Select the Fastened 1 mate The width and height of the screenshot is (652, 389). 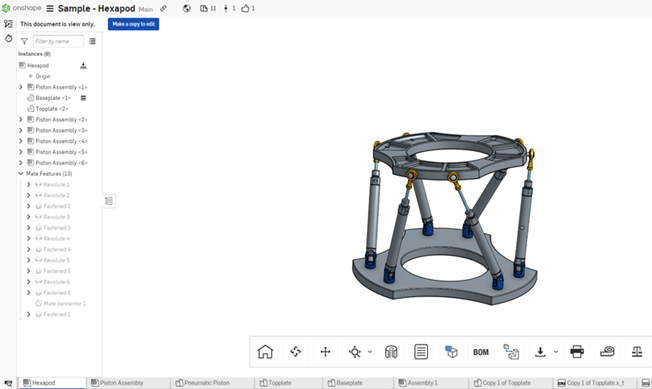[57, 315]
